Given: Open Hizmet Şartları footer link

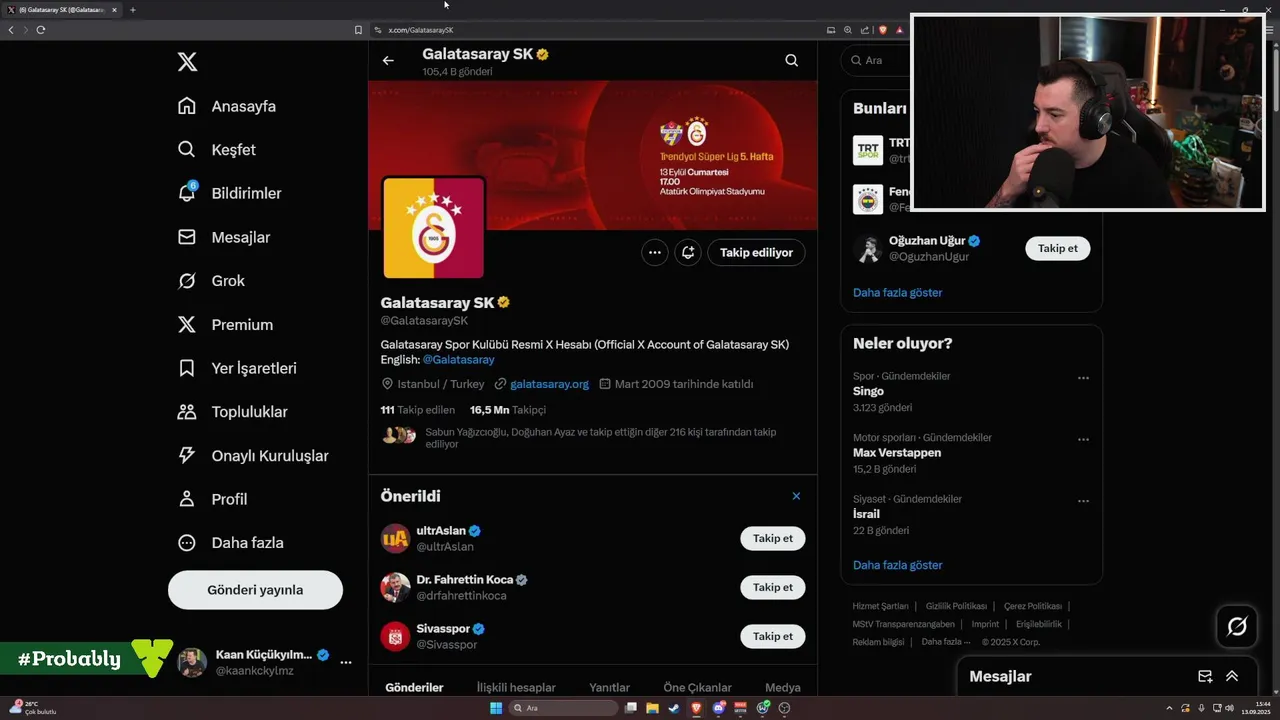Looking at the screenshot, I should (880, 606).
